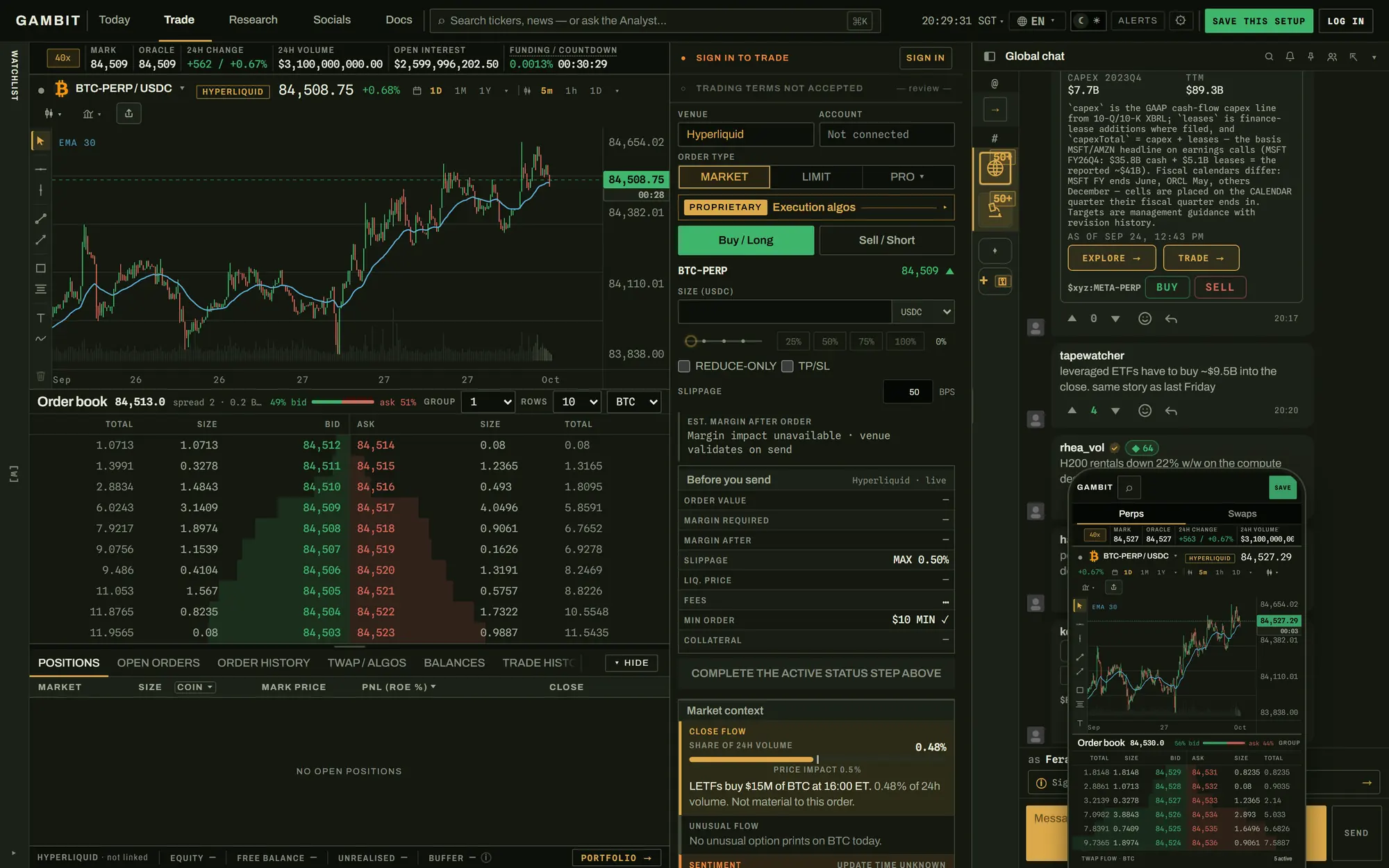Show chat members list

coord(1332,57)
